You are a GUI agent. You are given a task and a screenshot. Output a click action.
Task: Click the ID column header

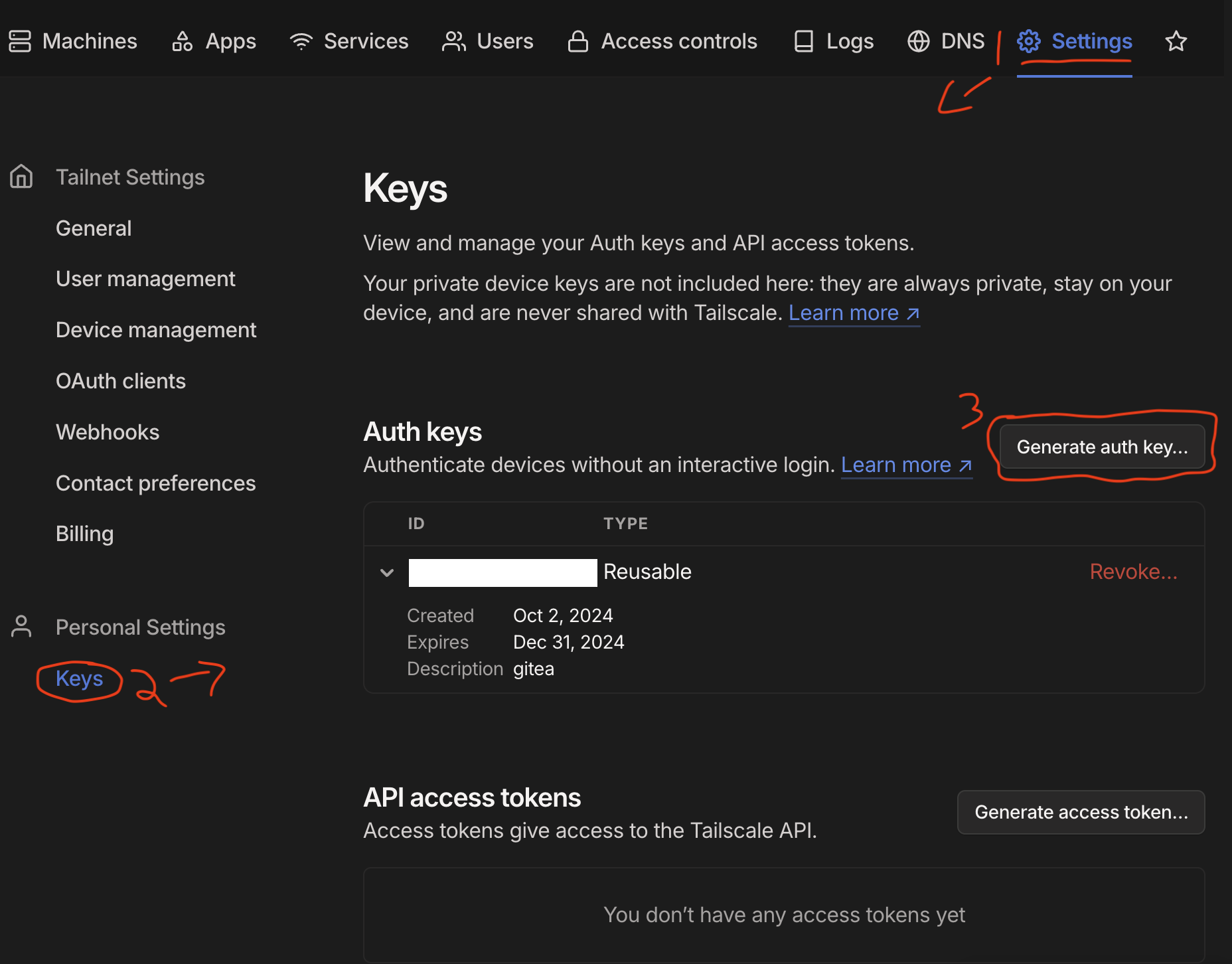point(416,524)
